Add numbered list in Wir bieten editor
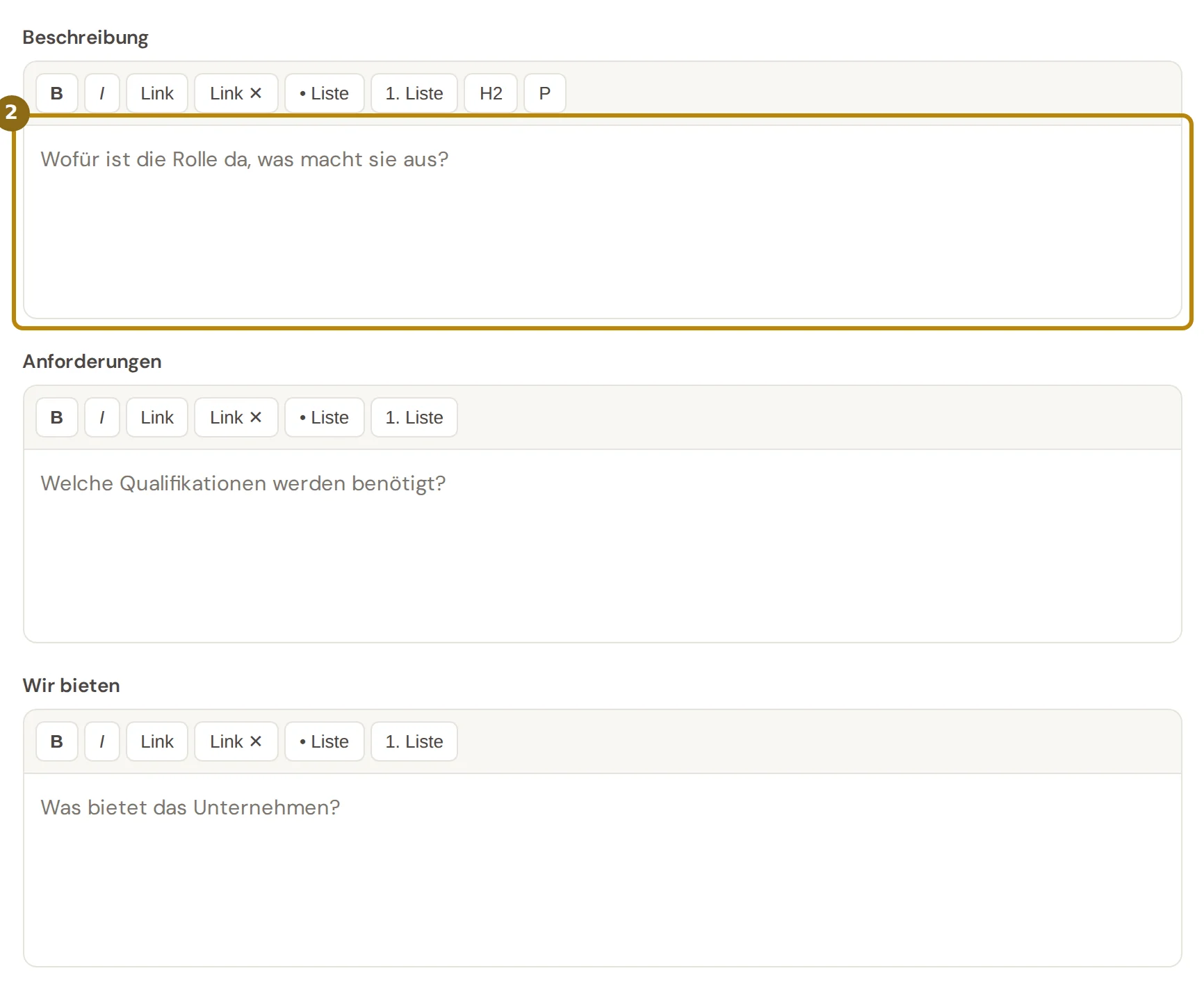 click(x=414, y=741)
